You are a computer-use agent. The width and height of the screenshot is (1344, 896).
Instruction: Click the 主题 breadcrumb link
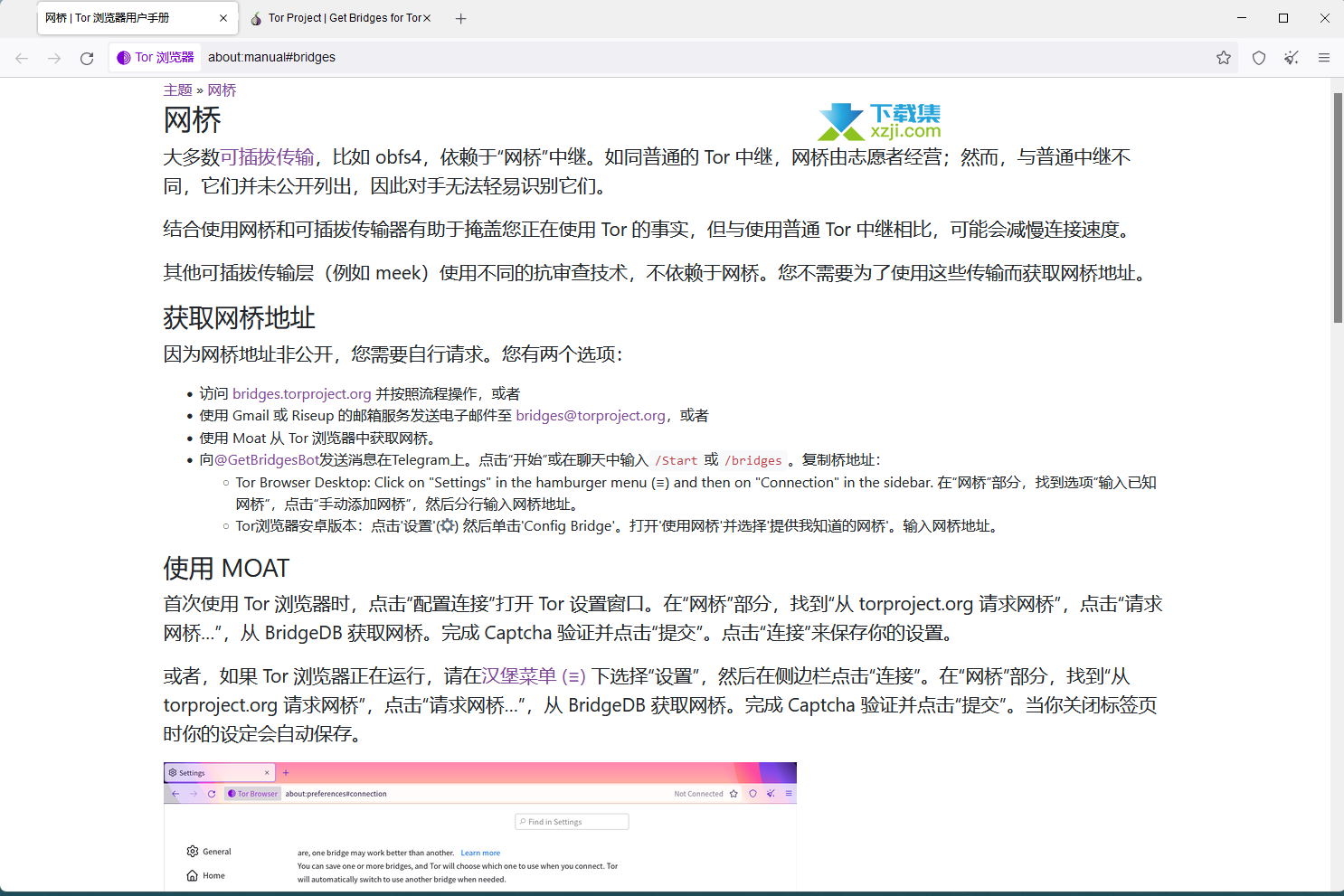(177, 90)
